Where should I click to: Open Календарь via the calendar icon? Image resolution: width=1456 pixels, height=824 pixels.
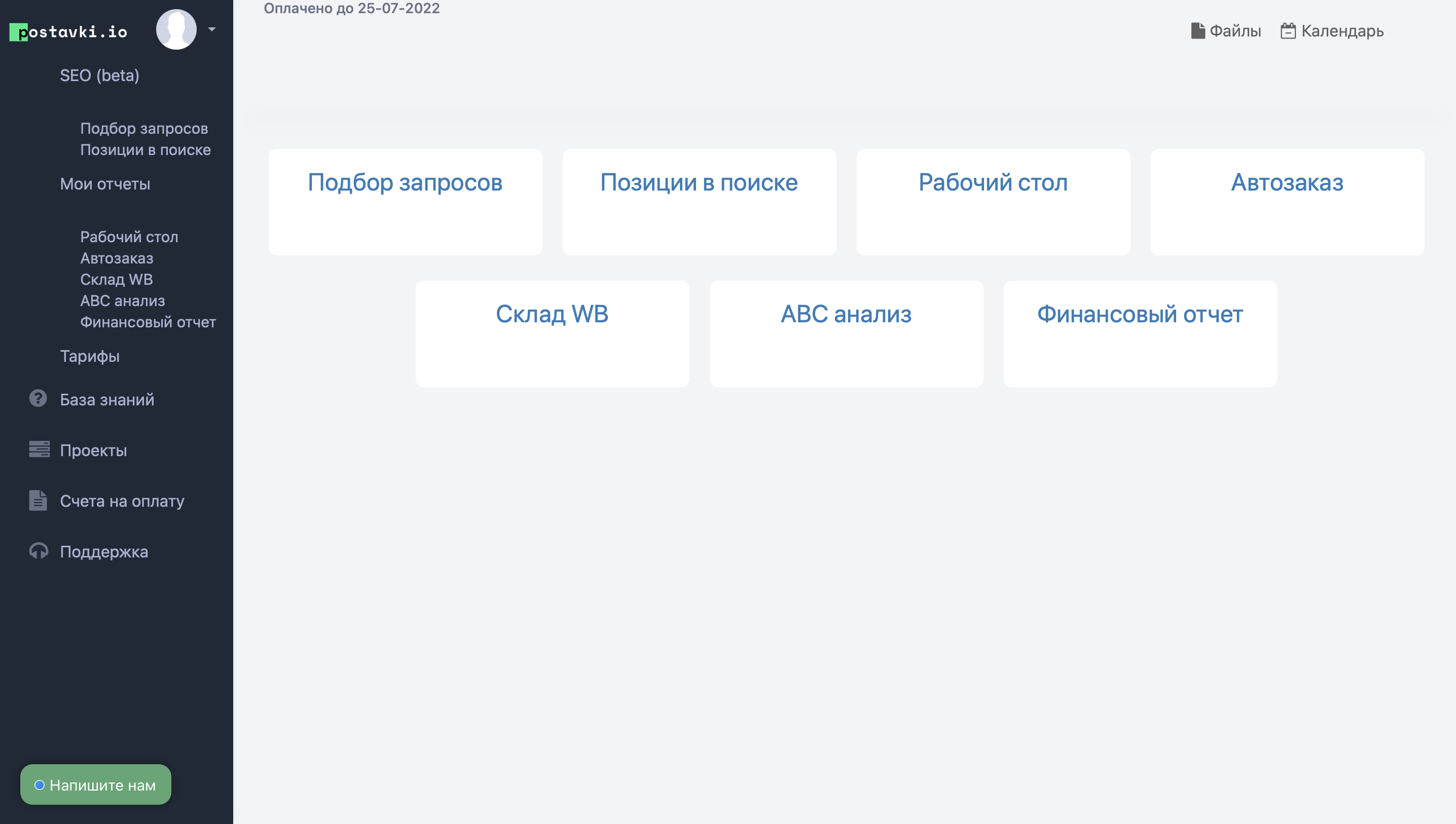tap(1290, 30)
